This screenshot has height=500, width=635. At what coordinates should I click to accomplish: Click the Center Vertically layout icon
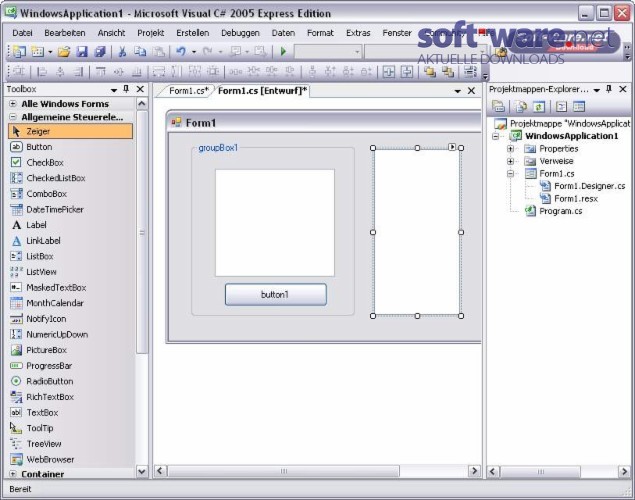pos(407,72)
